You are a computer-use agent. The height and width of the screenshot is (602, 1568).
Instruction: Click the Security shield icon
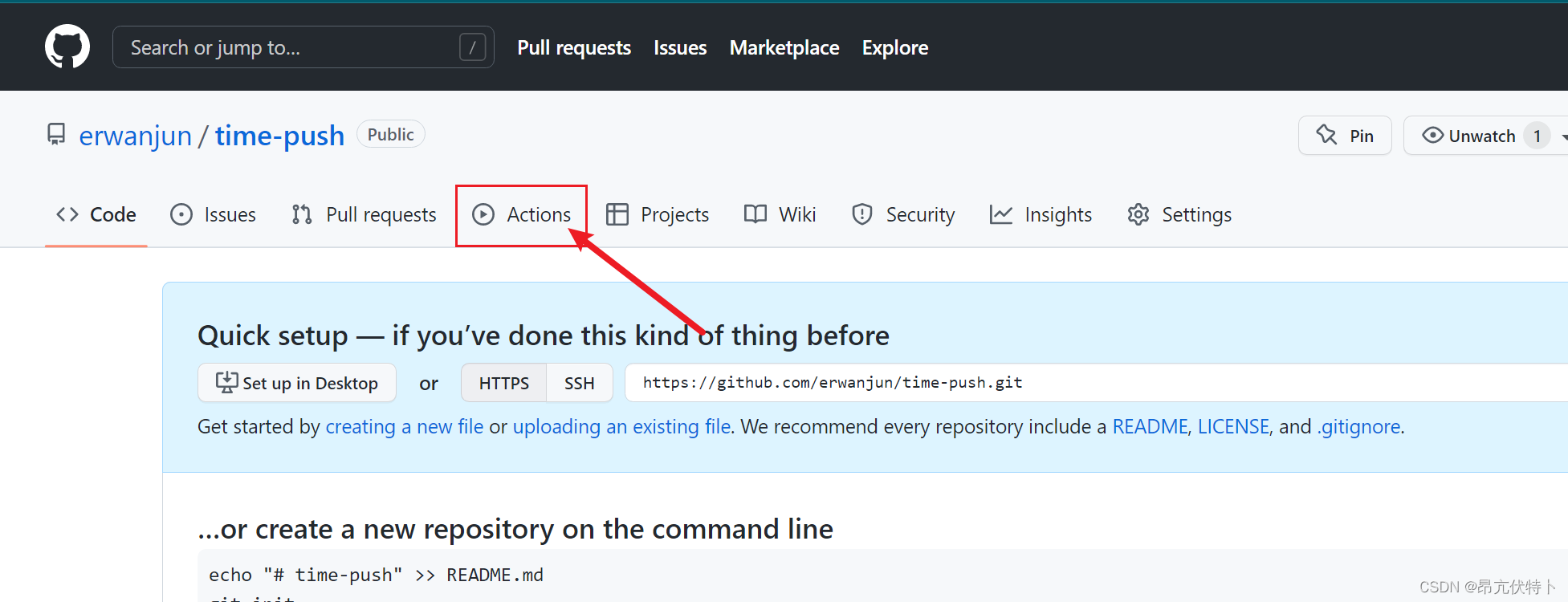coord(862,214)
